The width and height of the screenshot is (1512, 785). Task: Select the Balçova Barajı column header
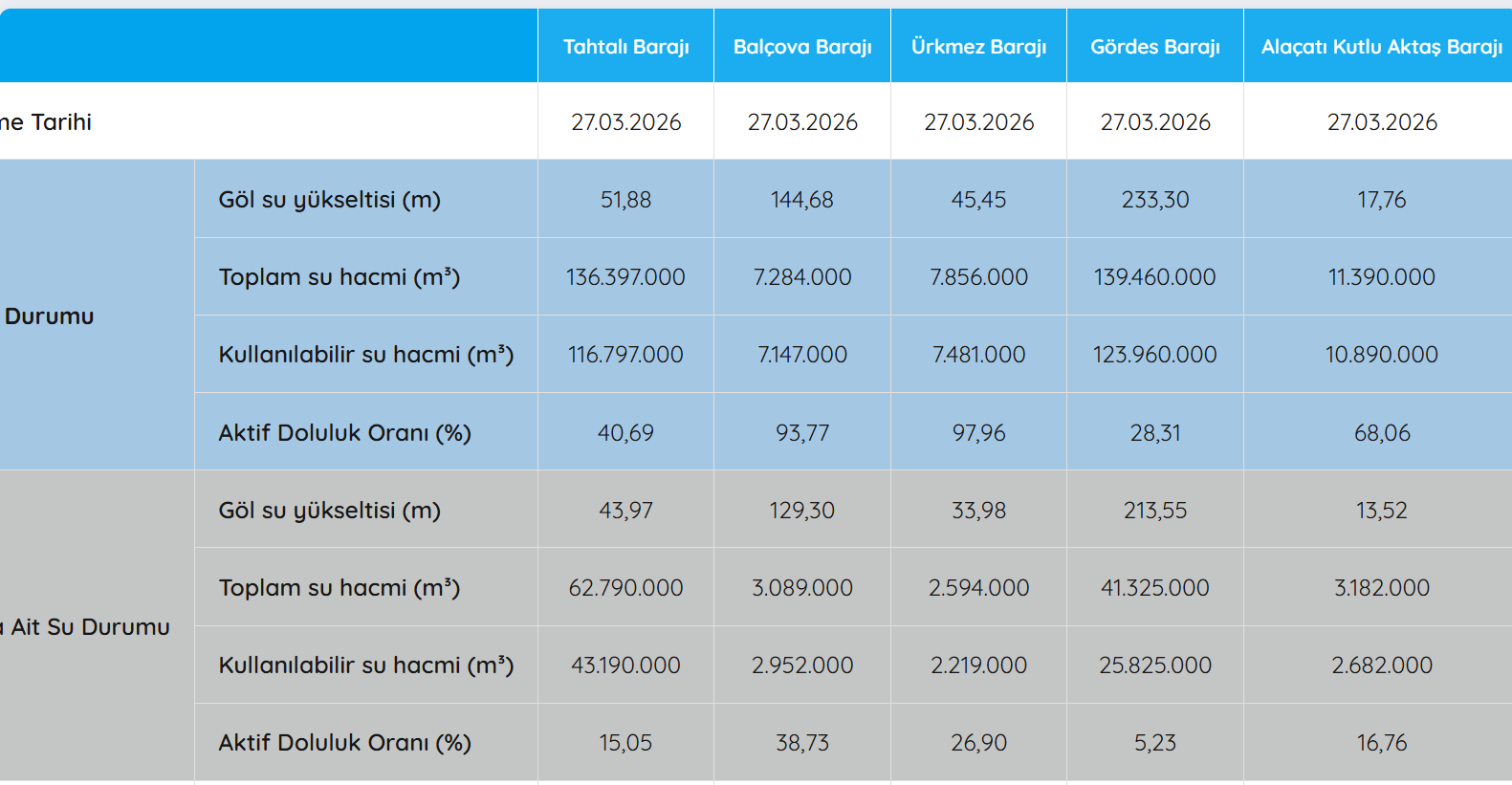tap(802, 47)
